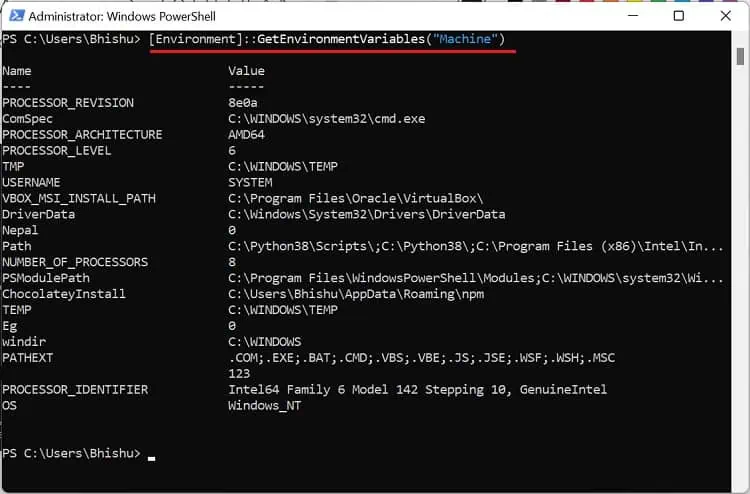Click the Oracle VirtualBox path value

(x=355, y=198)
